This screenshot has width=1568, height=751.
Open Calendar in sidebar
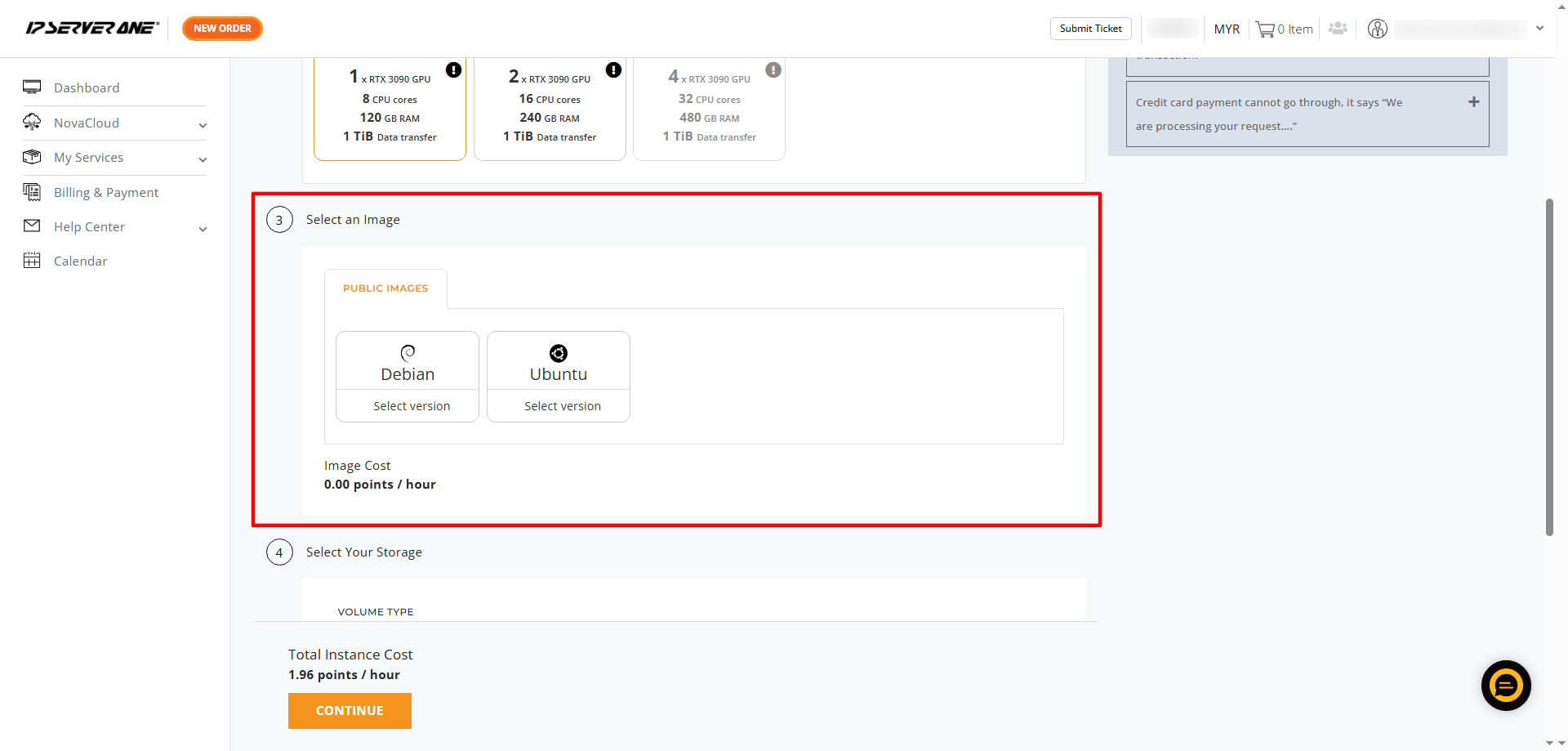pyautogui.click(x=80, y=262)
